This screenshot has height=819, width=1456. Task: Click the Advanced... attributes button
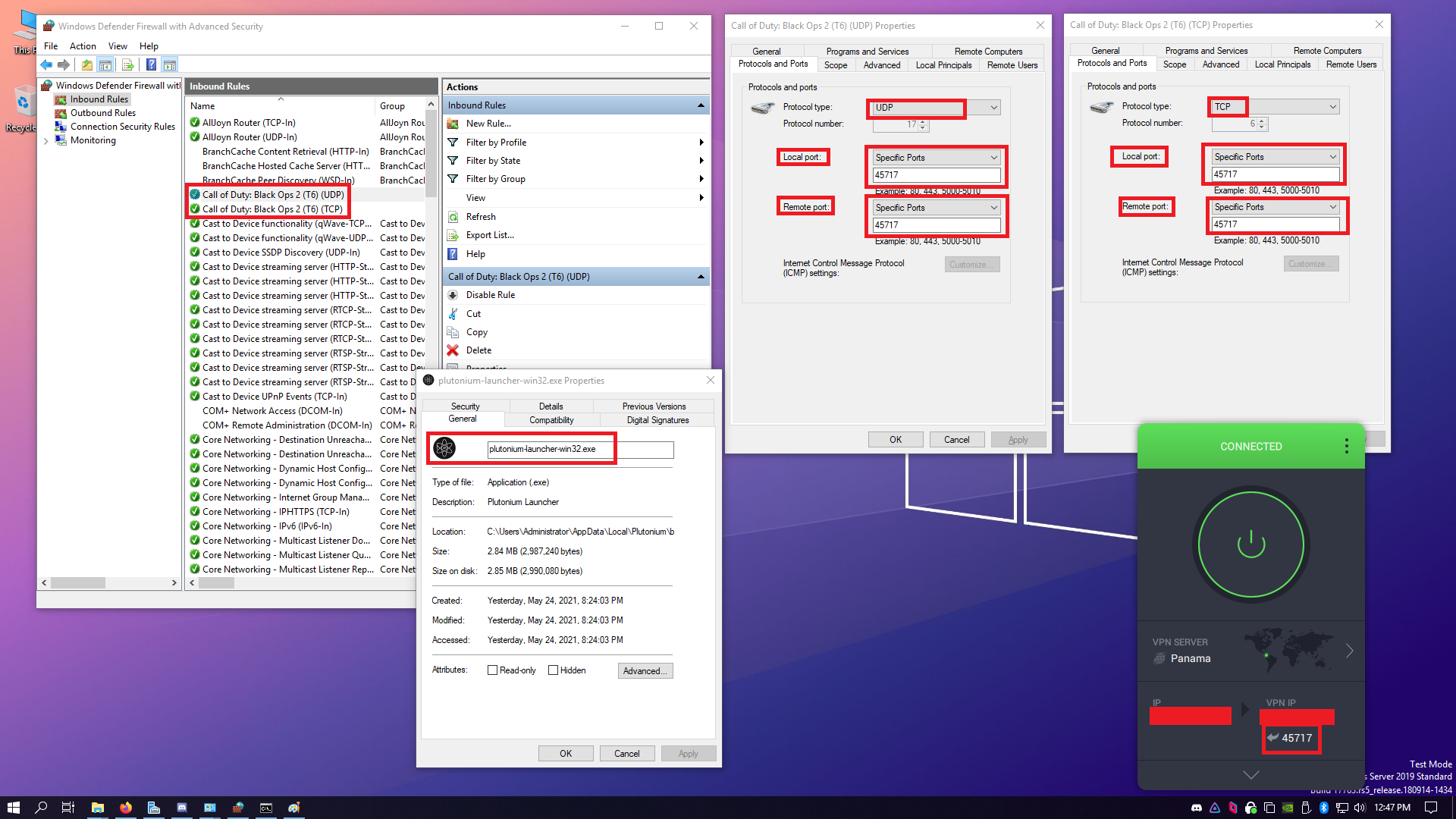point(645,671)
